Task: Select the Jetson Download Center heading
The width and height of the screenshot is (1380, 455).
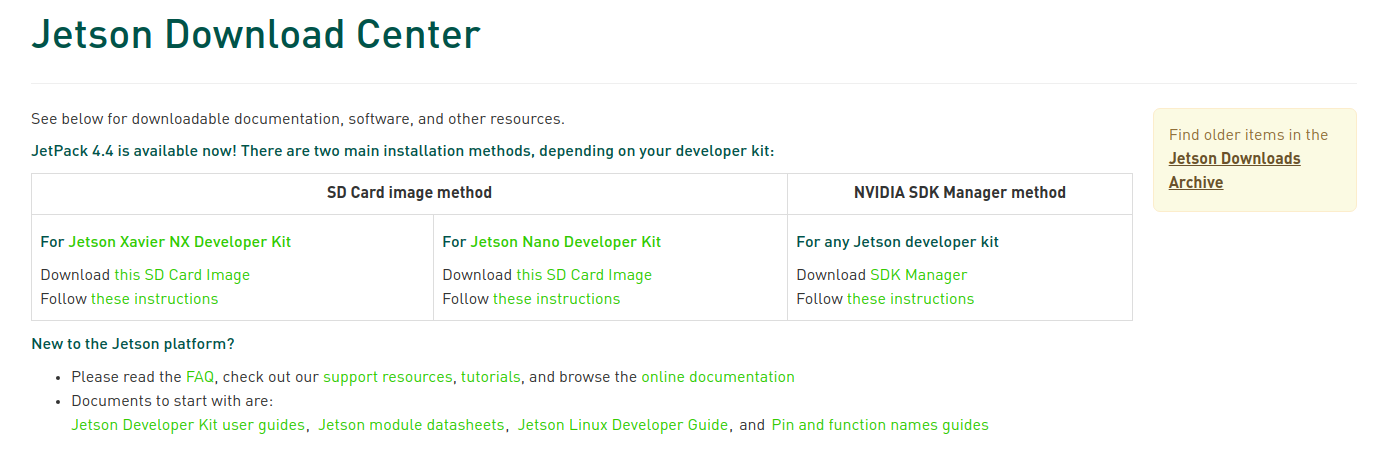Action: pos(256,35)
